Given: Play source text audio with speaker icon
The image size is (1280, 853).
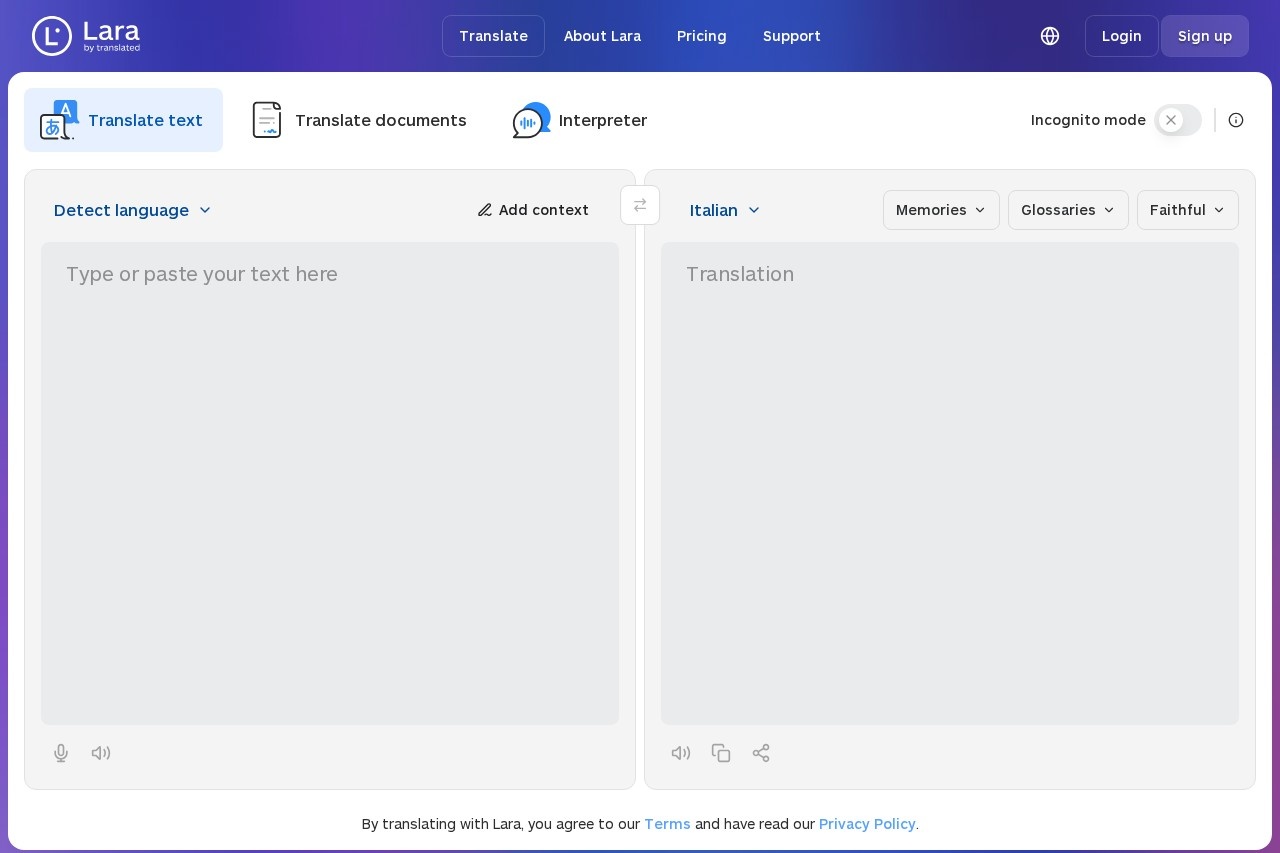Looking at the screenshot, I should (x=101, y=753).
